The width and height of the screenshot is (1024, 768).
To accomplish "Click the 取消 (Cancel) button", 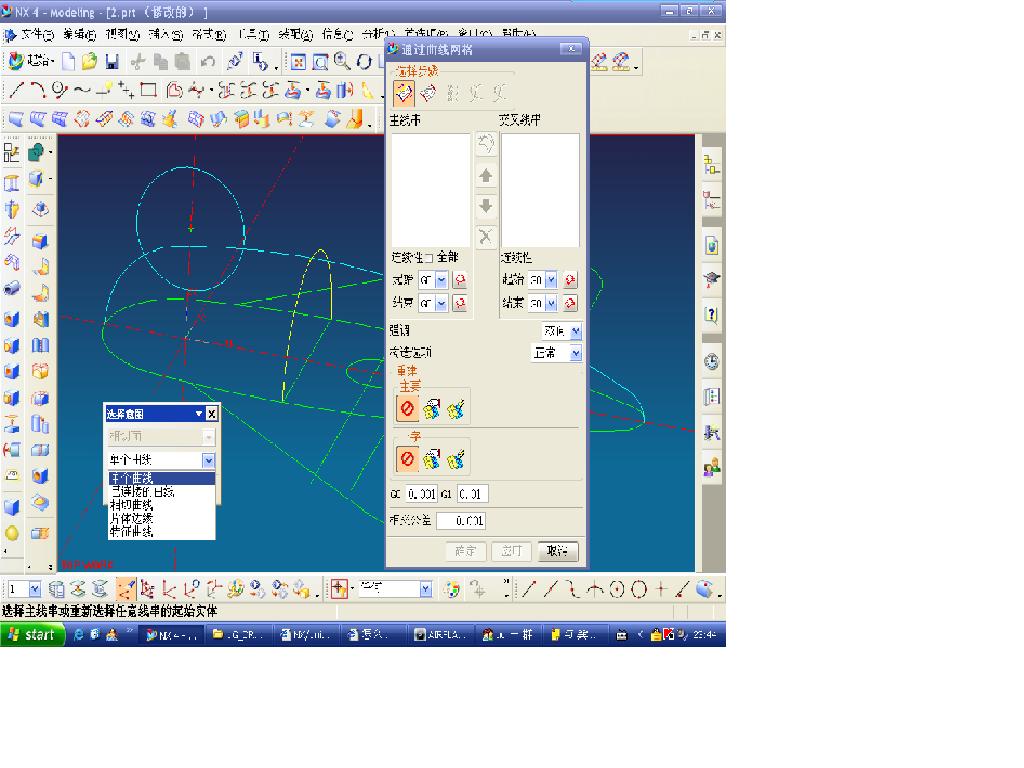I will pos(558,551).
